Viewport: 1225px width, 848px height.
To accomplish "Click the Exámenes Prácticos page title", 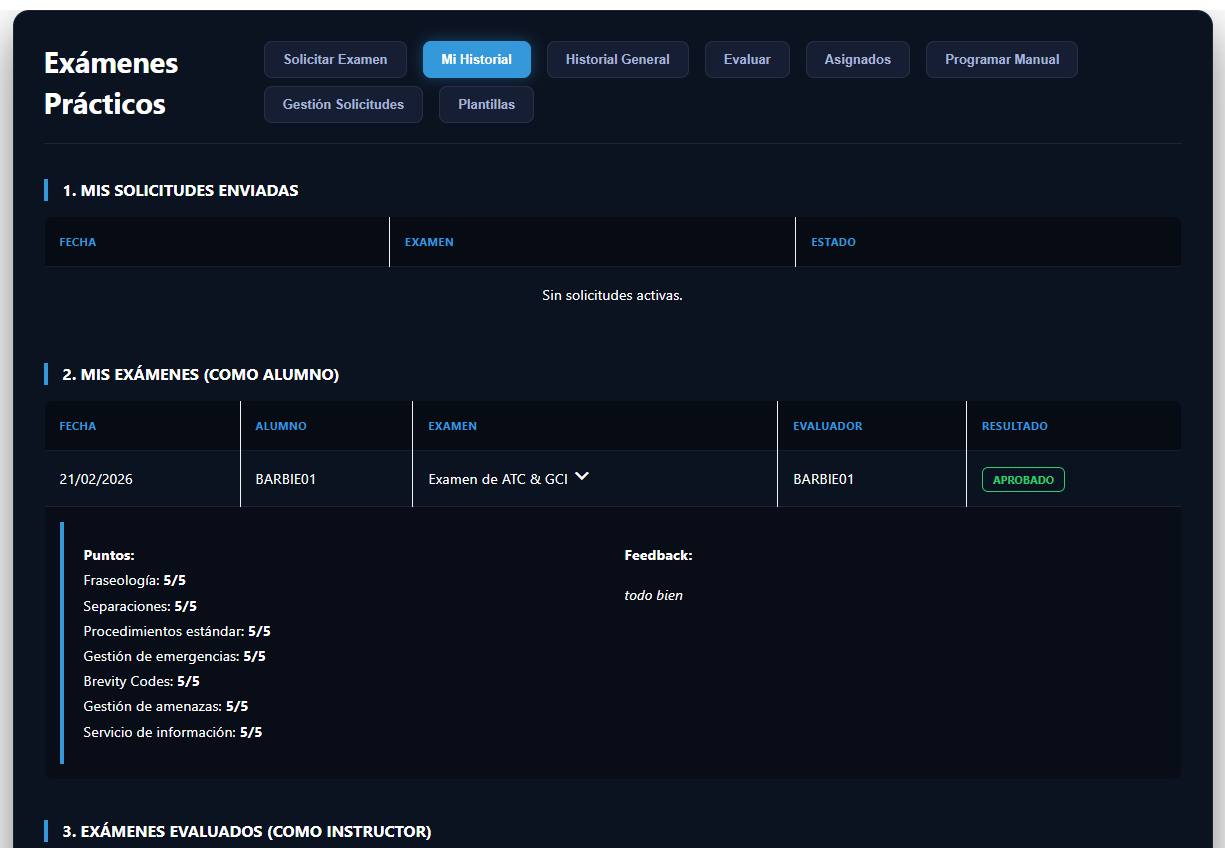I will tap(111, 83).
